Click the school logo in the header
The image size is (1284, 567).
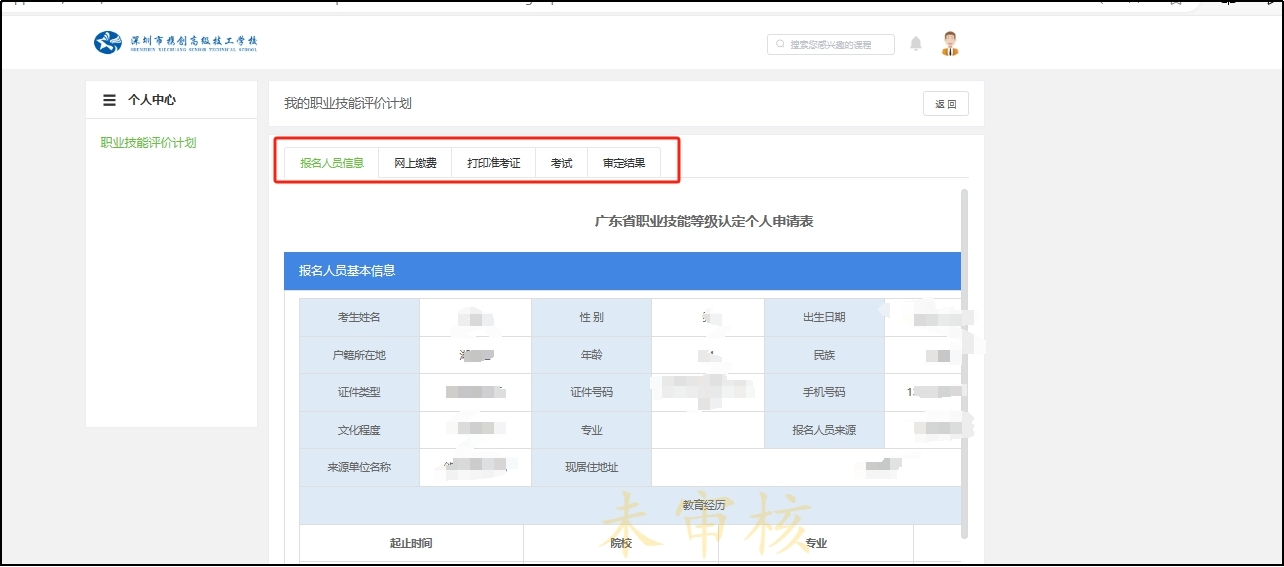tap(176, 43)
